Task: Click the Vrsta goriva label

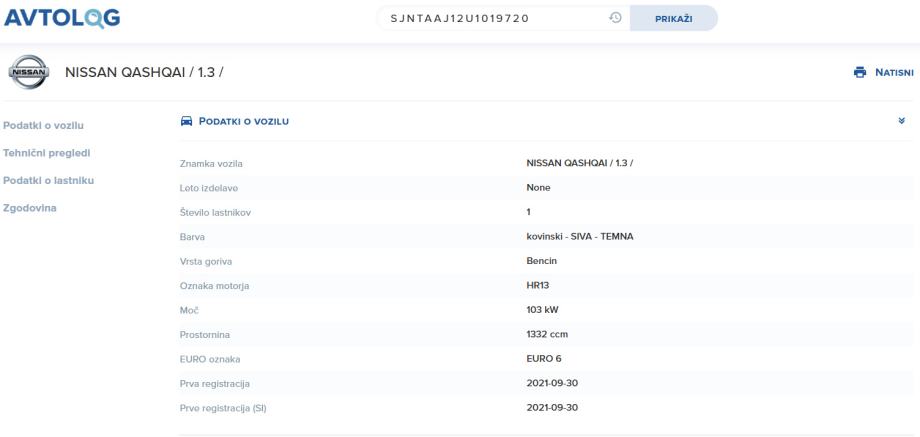Action: (206, 262)
